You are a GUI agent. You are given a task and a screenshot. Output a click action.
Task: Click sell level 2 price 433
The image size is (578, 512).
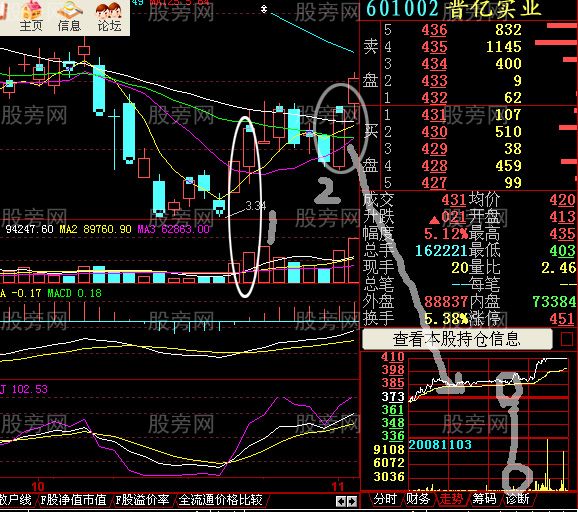point(434,81)
